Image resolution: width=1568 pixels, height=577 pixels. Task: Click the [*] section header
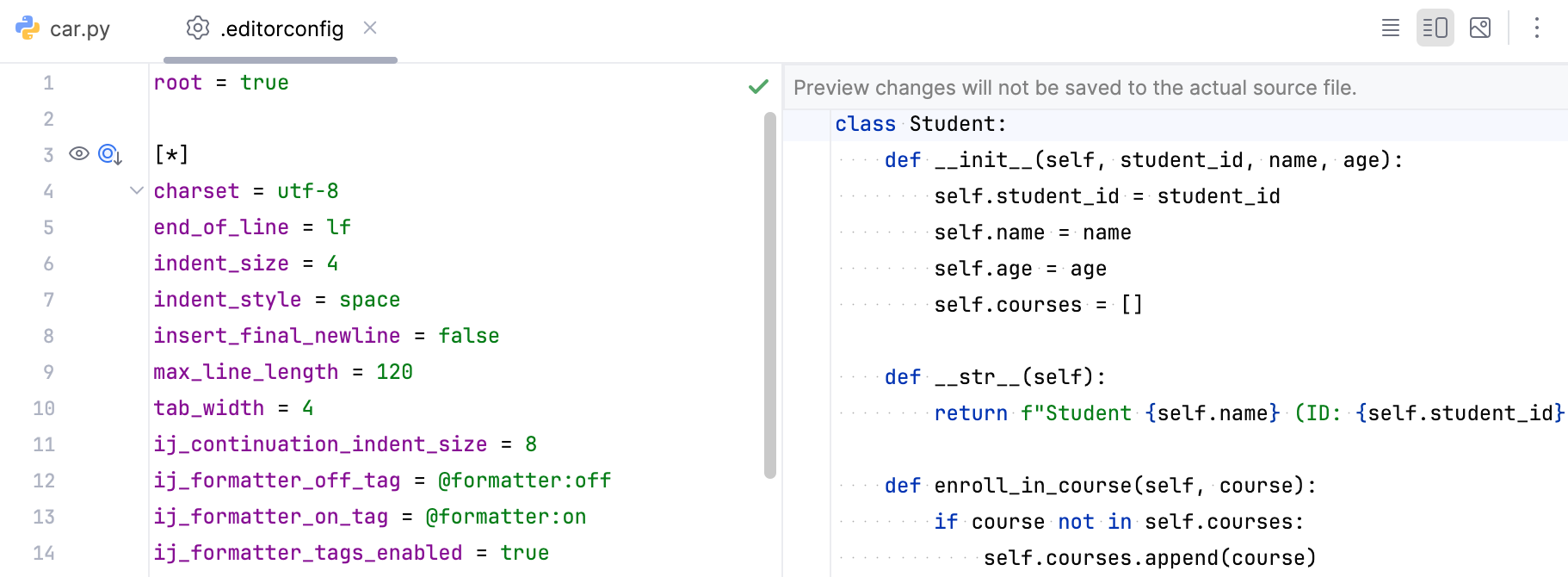(171, 155)
